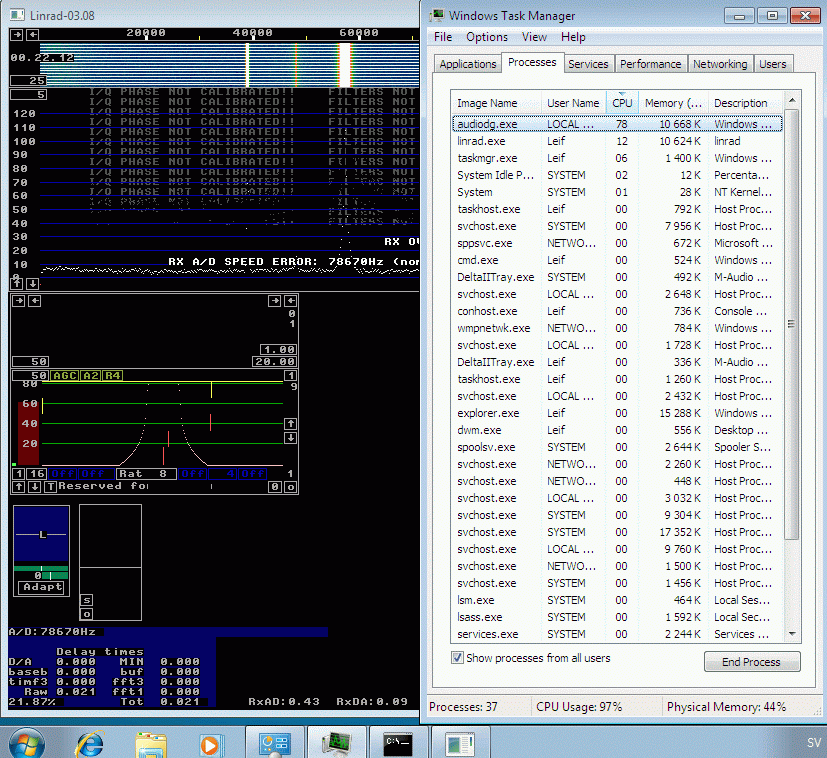
Task: Switch to the Services tab
Action: tap(588, 64)
